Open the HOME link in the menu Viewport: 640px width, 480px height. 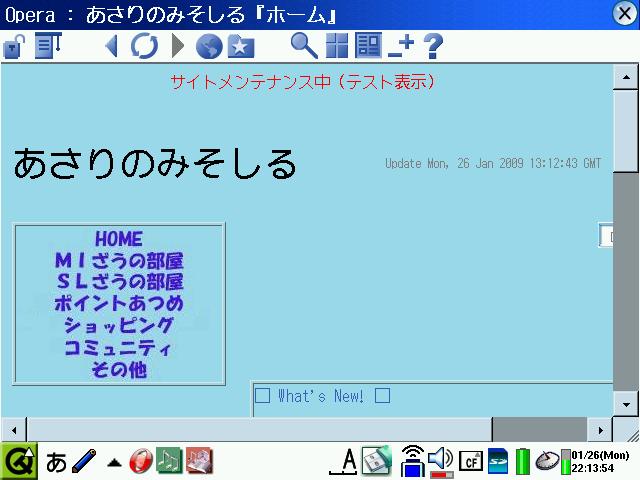click(119, 239)
